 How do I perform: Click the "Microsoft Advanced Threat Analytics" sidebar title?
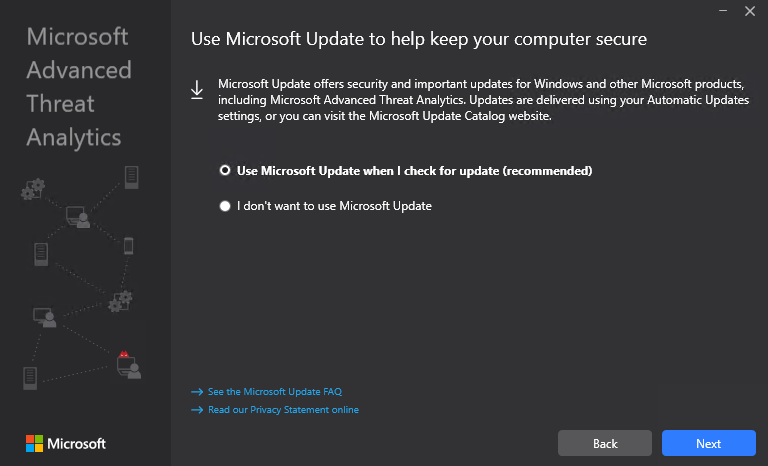[x=79, y=87]
